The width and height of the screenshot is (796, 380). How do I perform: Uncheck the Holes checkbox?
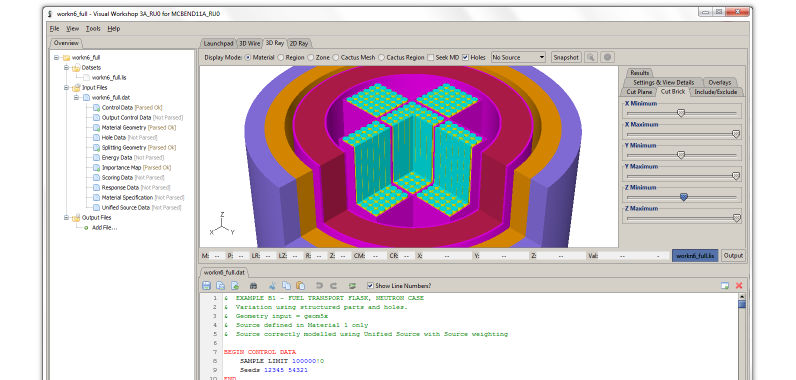point(466,58)
